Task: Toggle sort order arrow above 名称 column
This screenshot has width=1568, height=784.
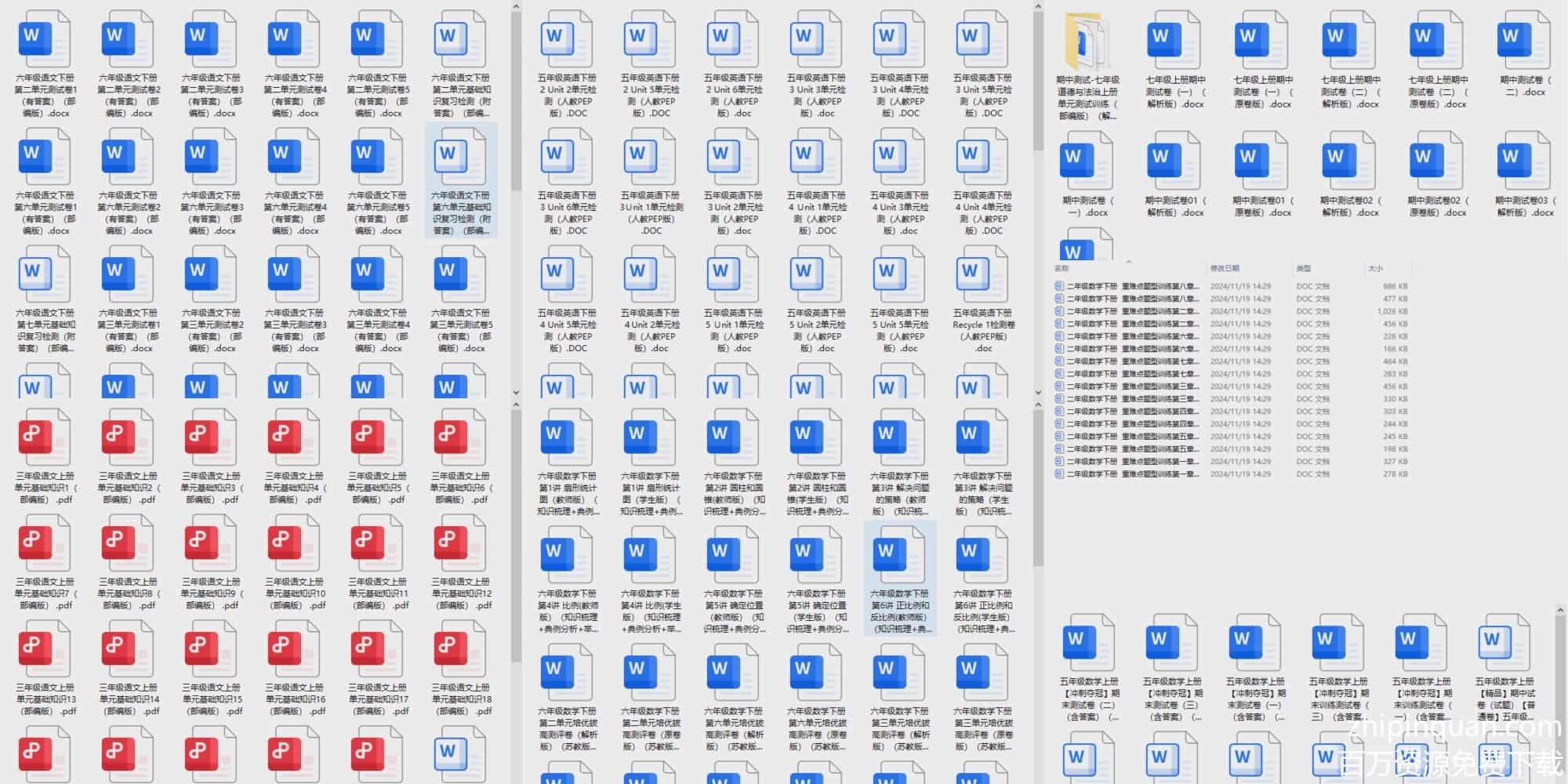Action: click(x=1128, y=262)
